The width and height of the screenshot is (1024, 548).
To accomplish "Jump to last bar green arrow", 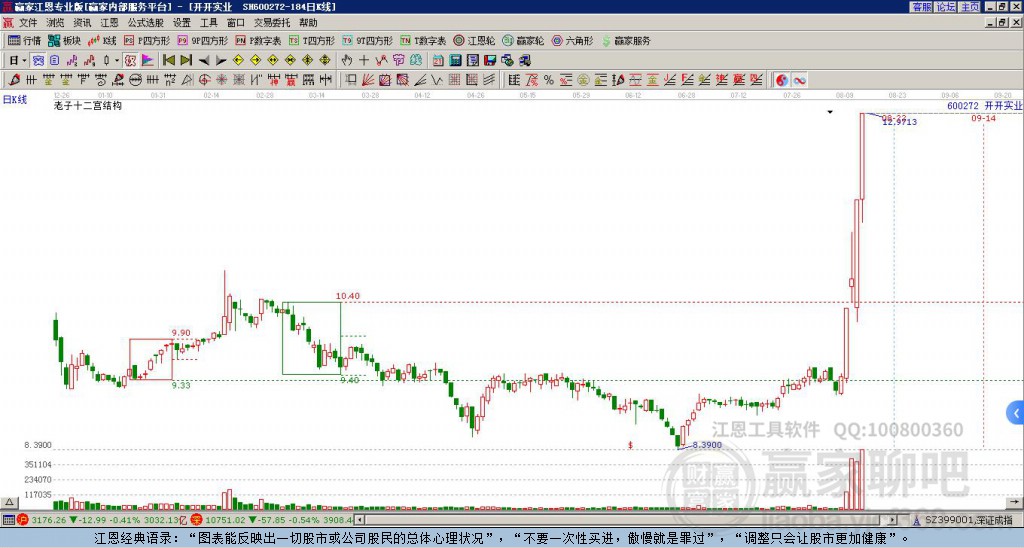I will 186,61.
